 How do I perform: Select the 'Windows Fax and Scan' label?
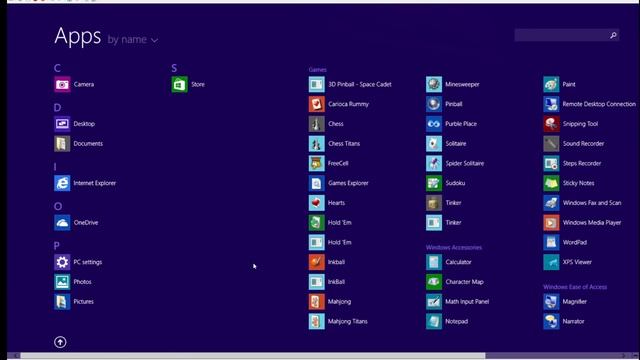592,203
